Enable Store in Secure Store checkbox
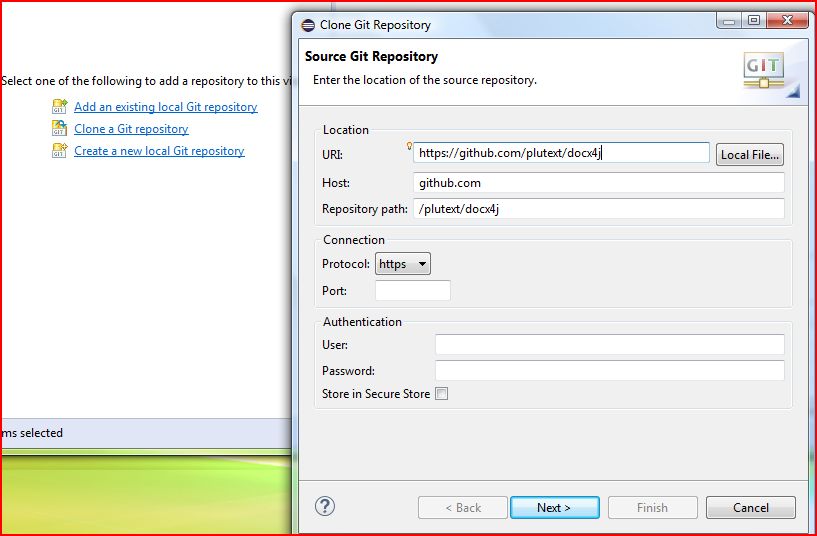Viewport: 817px width, 536px height. (441, 394)
